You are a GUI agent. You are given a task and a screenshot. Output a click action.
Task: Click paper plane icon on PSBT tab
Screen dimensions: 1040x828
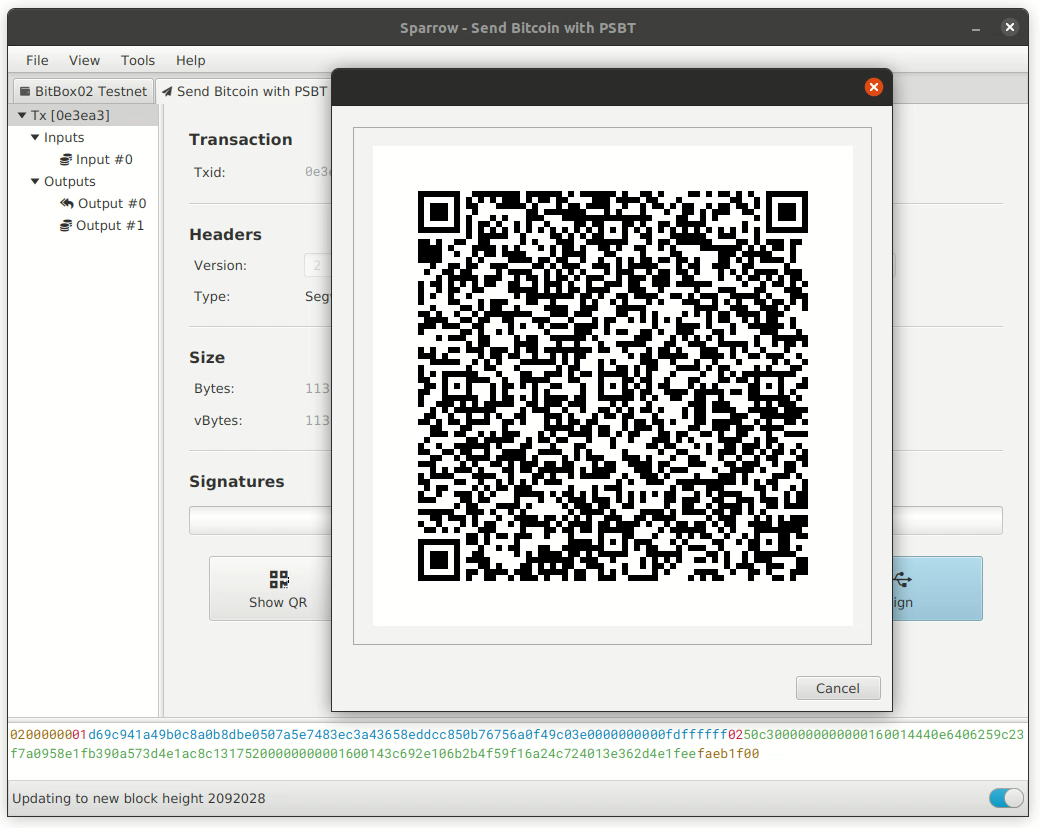167,92
